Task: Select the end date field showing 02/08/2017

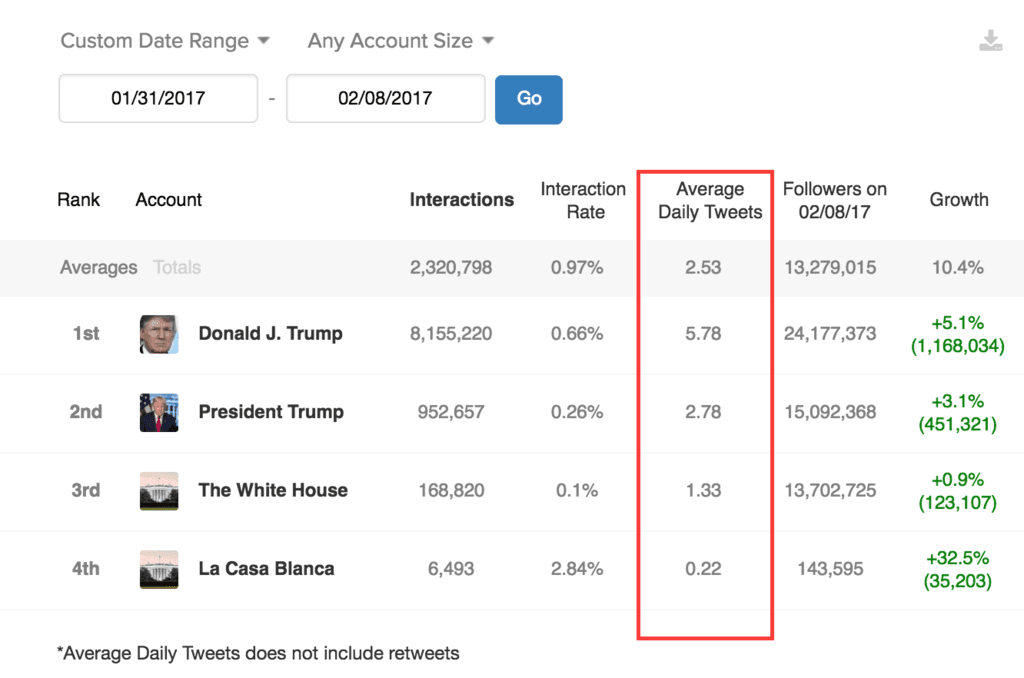Action: pos(385,98)
